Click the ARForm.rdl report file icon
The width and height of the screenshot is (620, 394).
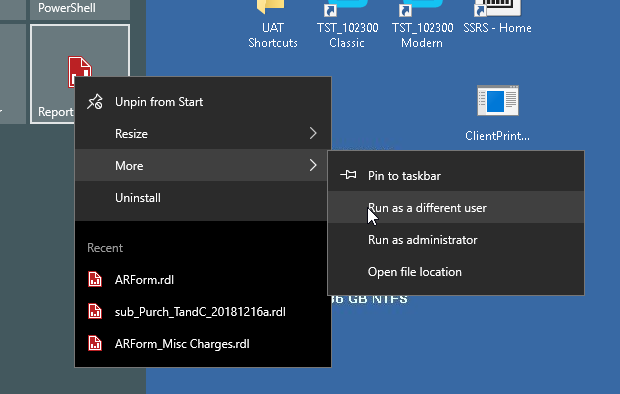click(x=95, y=279)
